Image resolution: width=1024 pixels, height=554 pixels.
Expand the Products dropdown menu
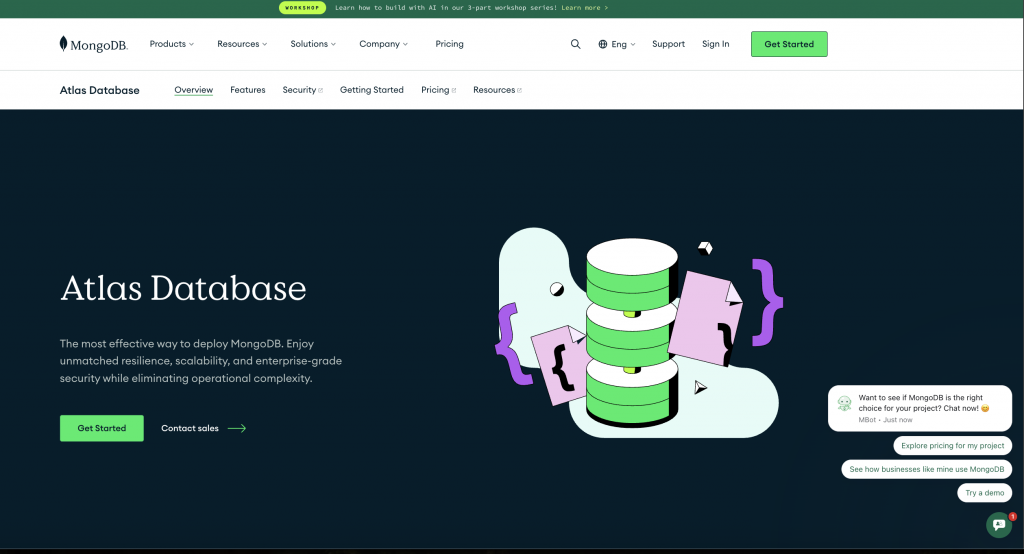click(x=172, y=44)
